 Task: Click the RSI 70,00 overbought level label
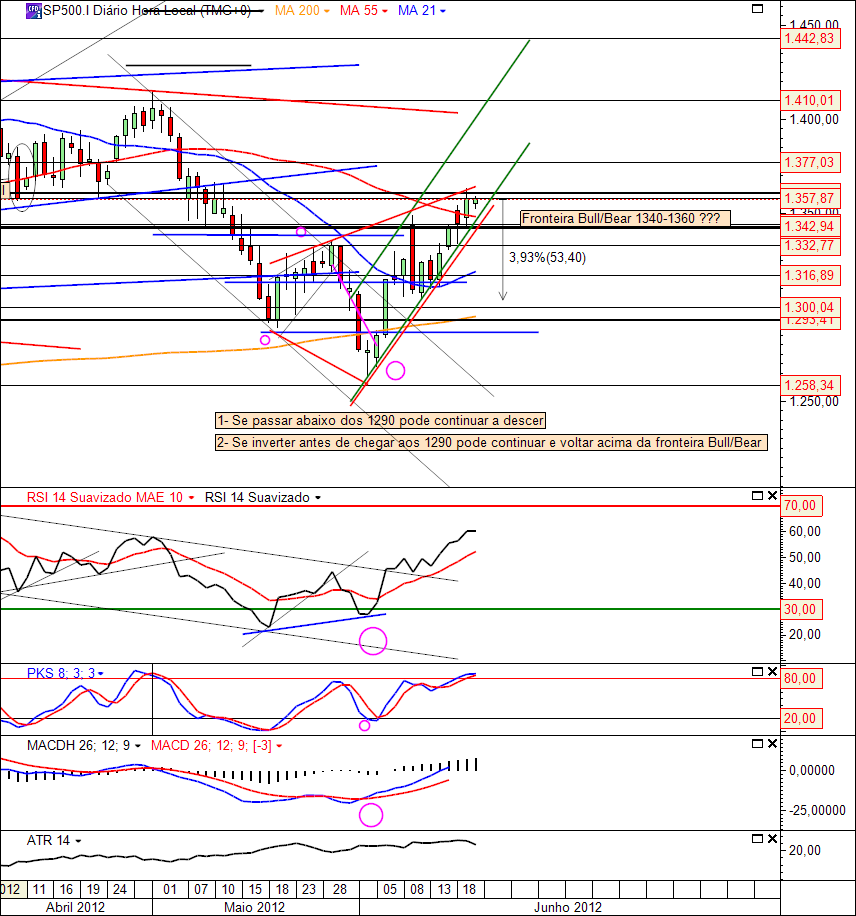(x=802, y=506)
